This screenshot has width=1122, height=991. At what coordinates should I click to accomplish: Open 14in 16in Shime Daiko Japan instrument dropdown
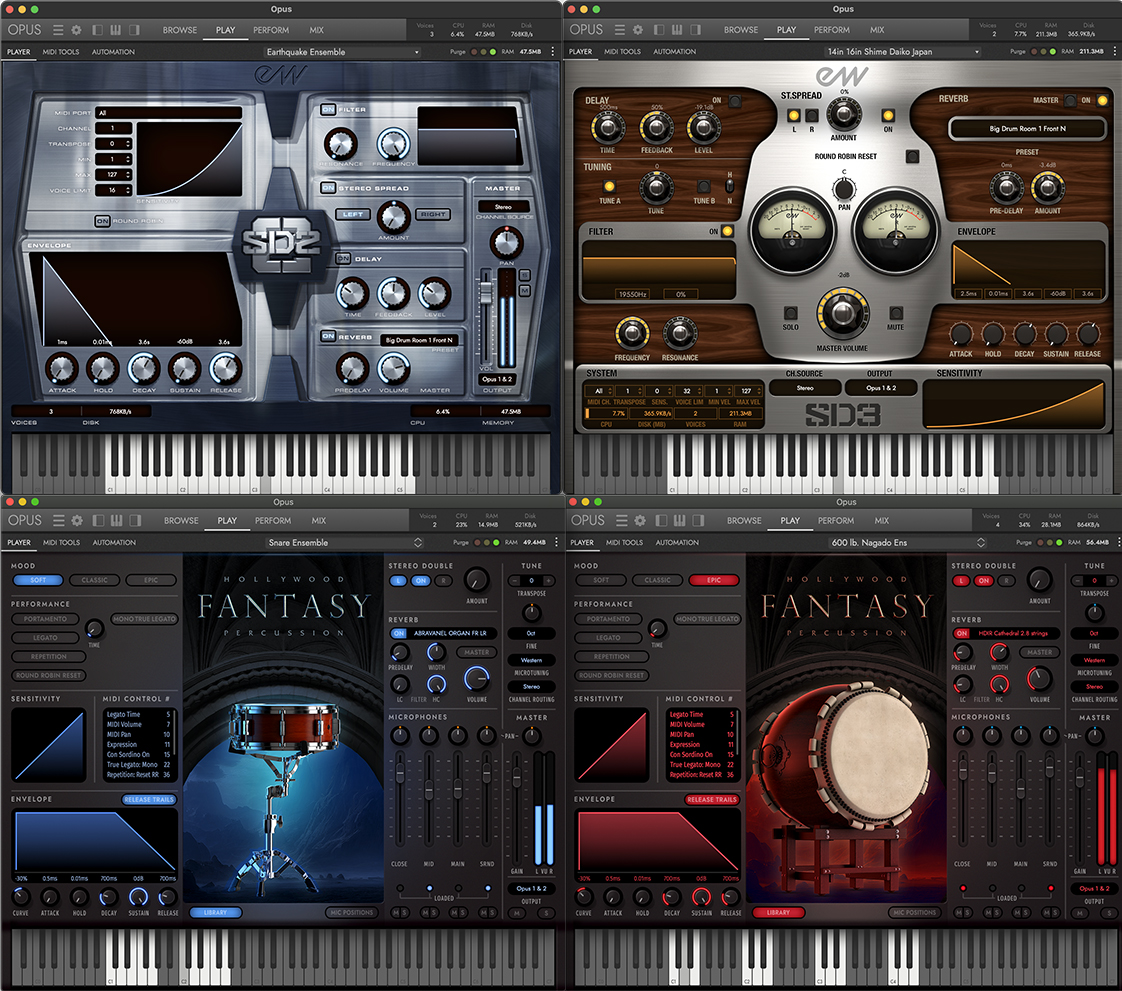902,52
